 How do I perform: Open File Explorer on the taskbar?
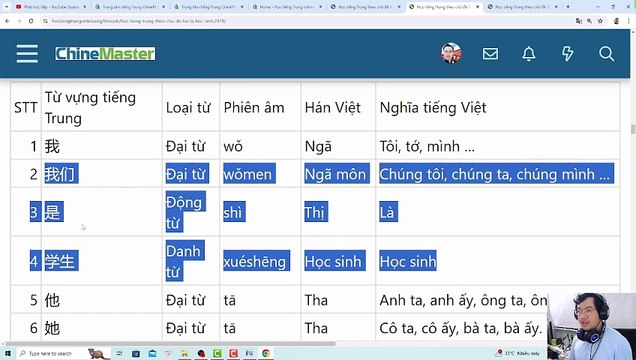pyautogui.click(x=185, y=354)
